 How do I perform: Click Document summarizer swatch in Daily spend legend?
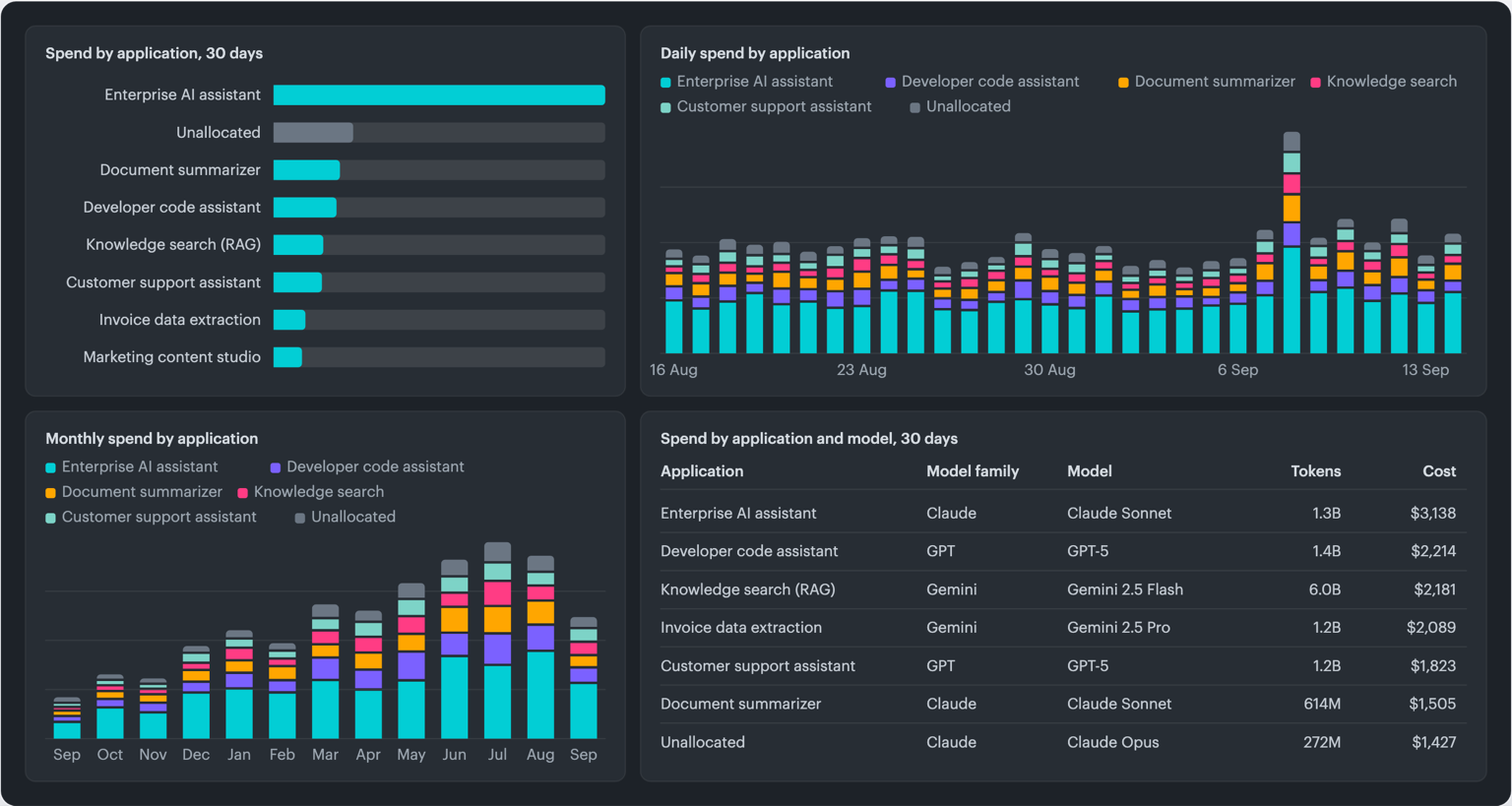(x=1123, y=83)
